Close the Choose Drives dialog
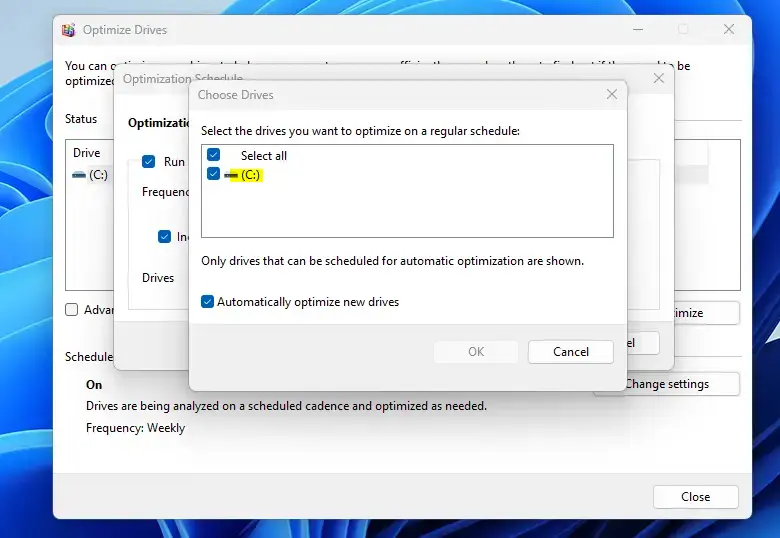Viewport: 780px width, 538px height. point(612,94)
